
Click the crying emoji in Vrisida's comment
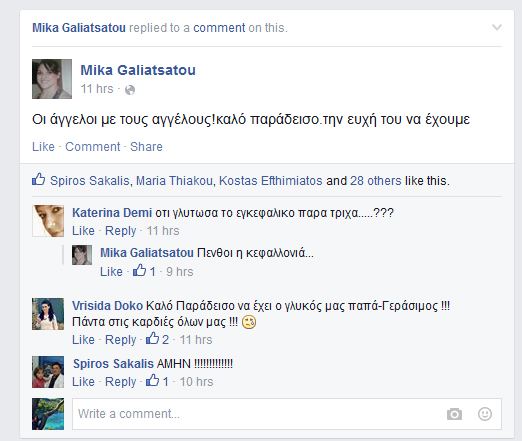[x=249, y=322]
